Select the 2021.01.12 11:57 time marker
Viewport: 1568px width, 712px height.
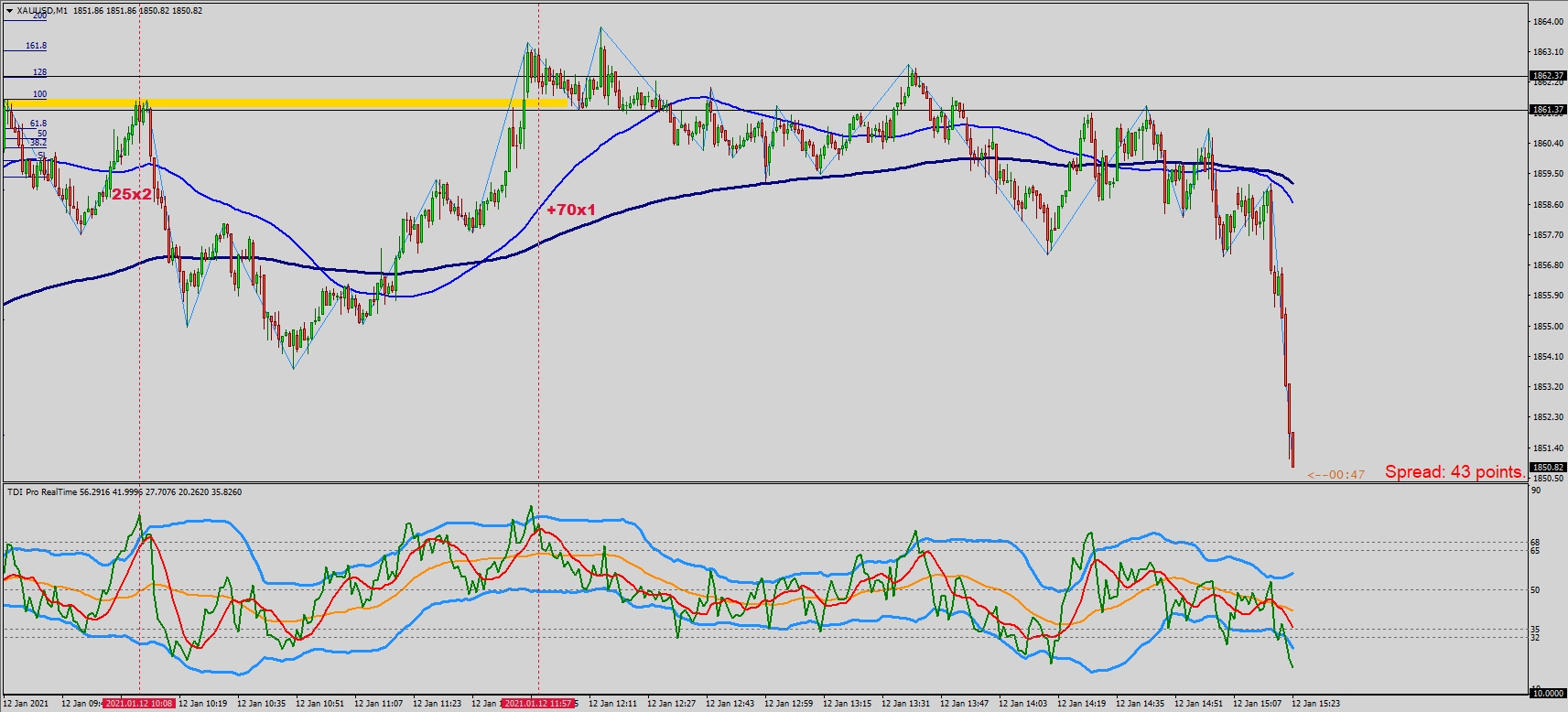538,704
